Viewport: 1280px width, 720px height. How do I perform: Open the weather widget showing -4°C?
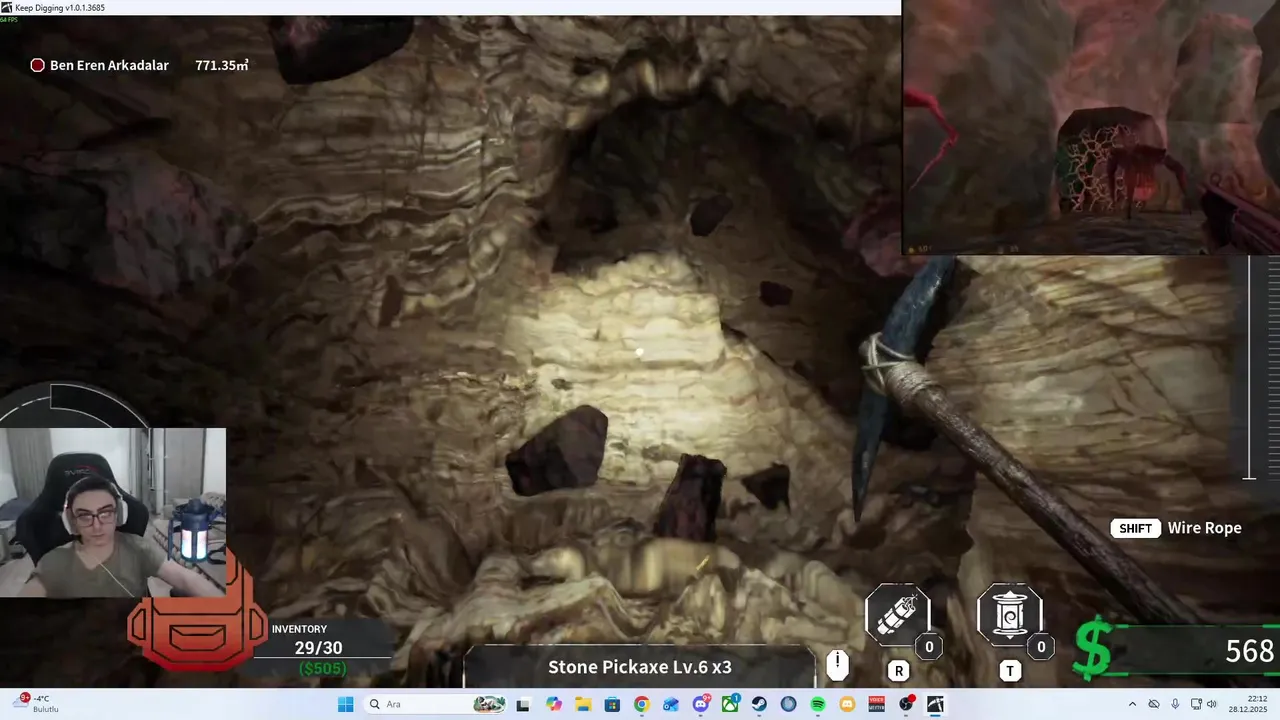coord(38,704)
